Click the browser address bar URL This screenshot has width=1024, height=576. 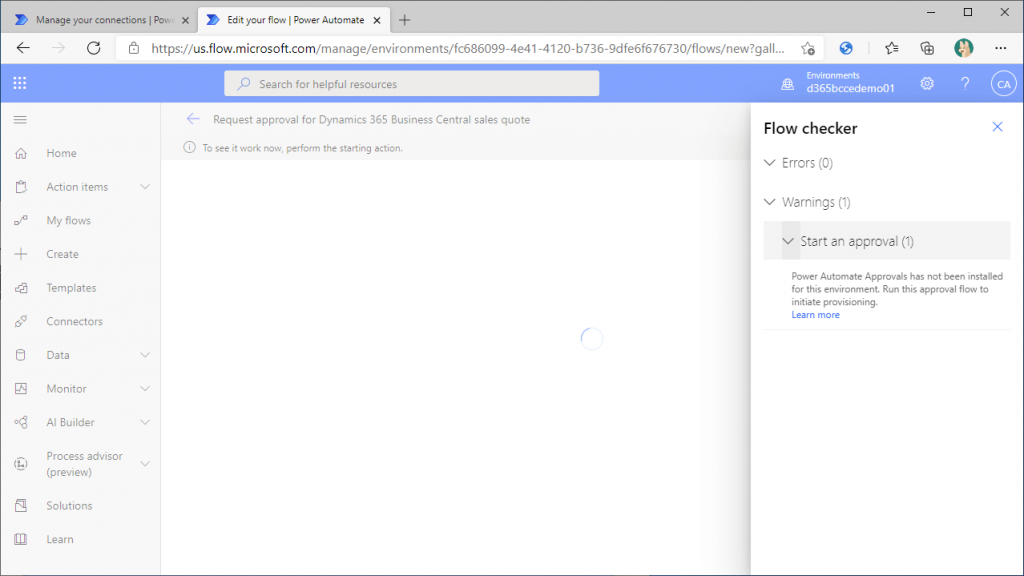coord(468,48)
